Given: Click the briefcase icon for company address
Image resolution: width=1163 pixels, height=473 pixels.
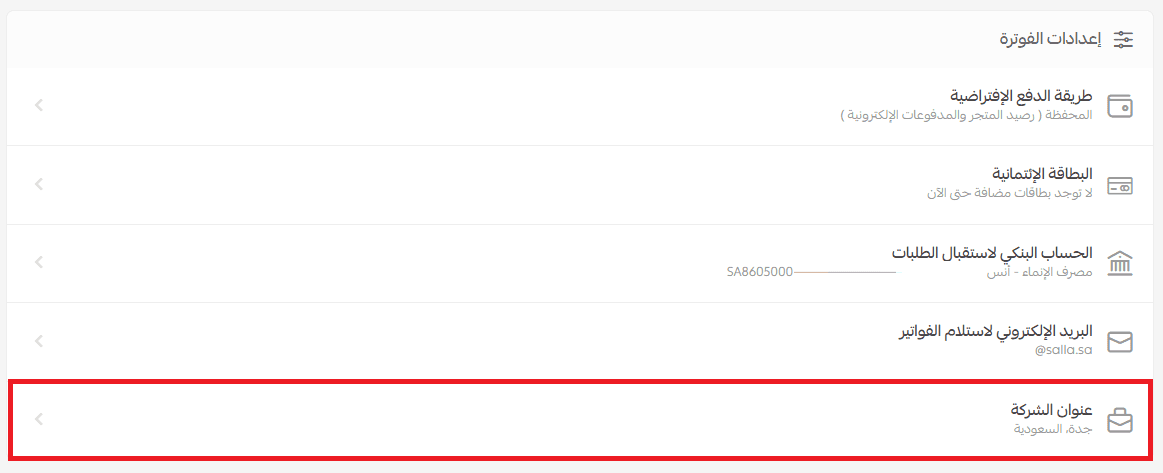Looking at the screenshot, I should 1120,420.
